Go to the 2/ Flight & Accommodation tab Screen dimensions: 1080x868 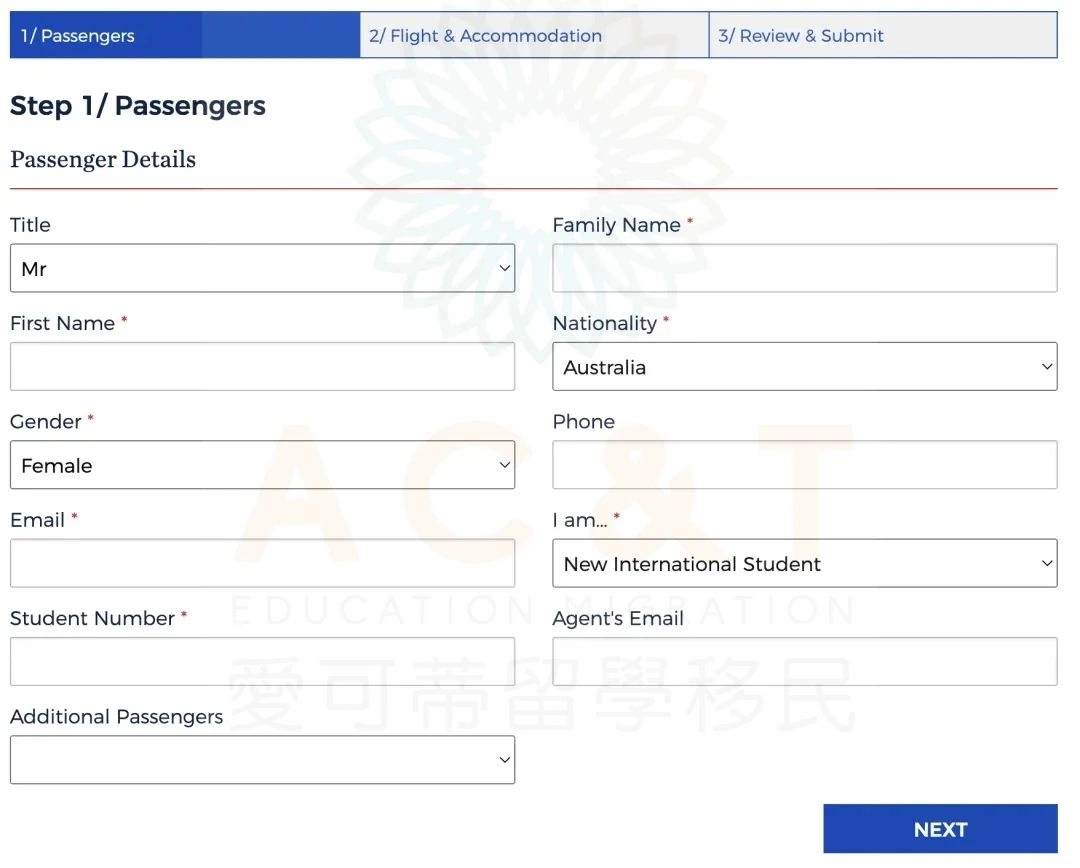tap(534, 35)
